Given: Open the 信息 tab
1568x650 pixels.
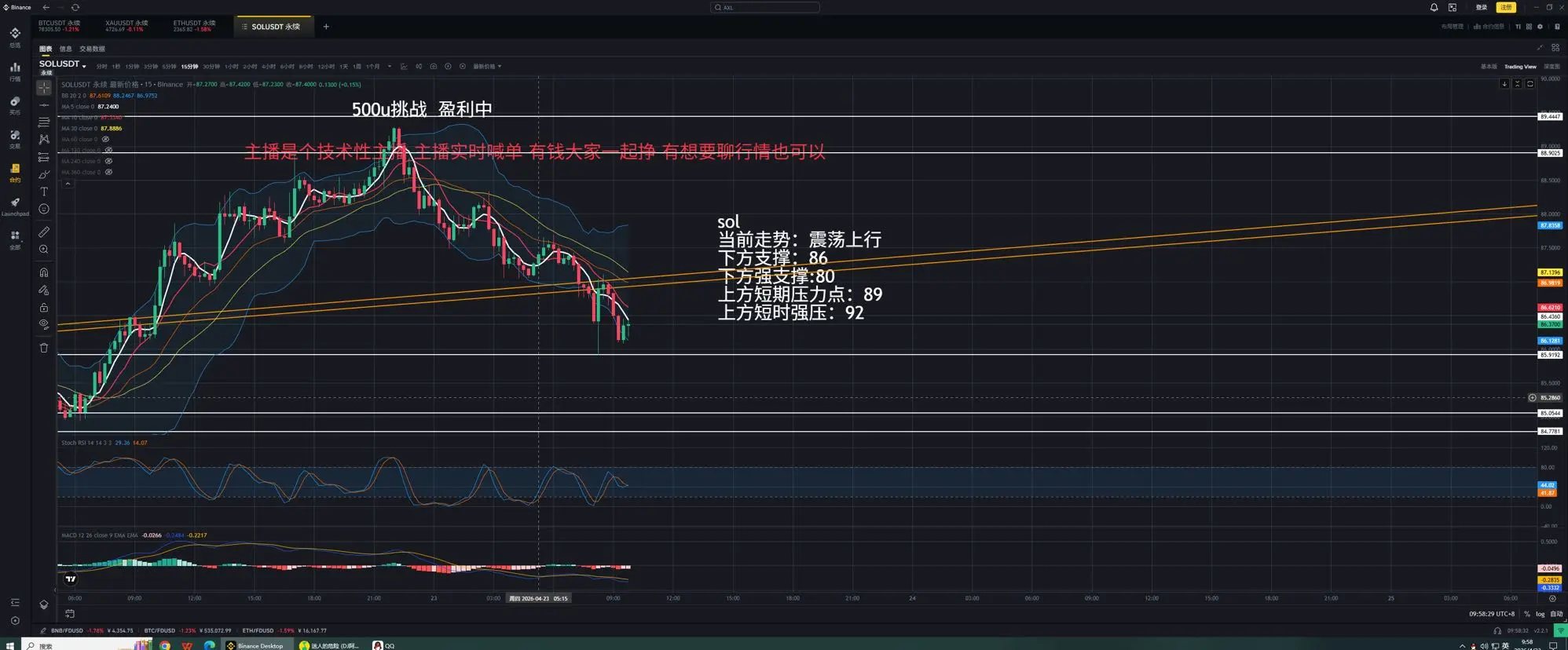Looking at the screenshot, I should click(x=65, y=49).
